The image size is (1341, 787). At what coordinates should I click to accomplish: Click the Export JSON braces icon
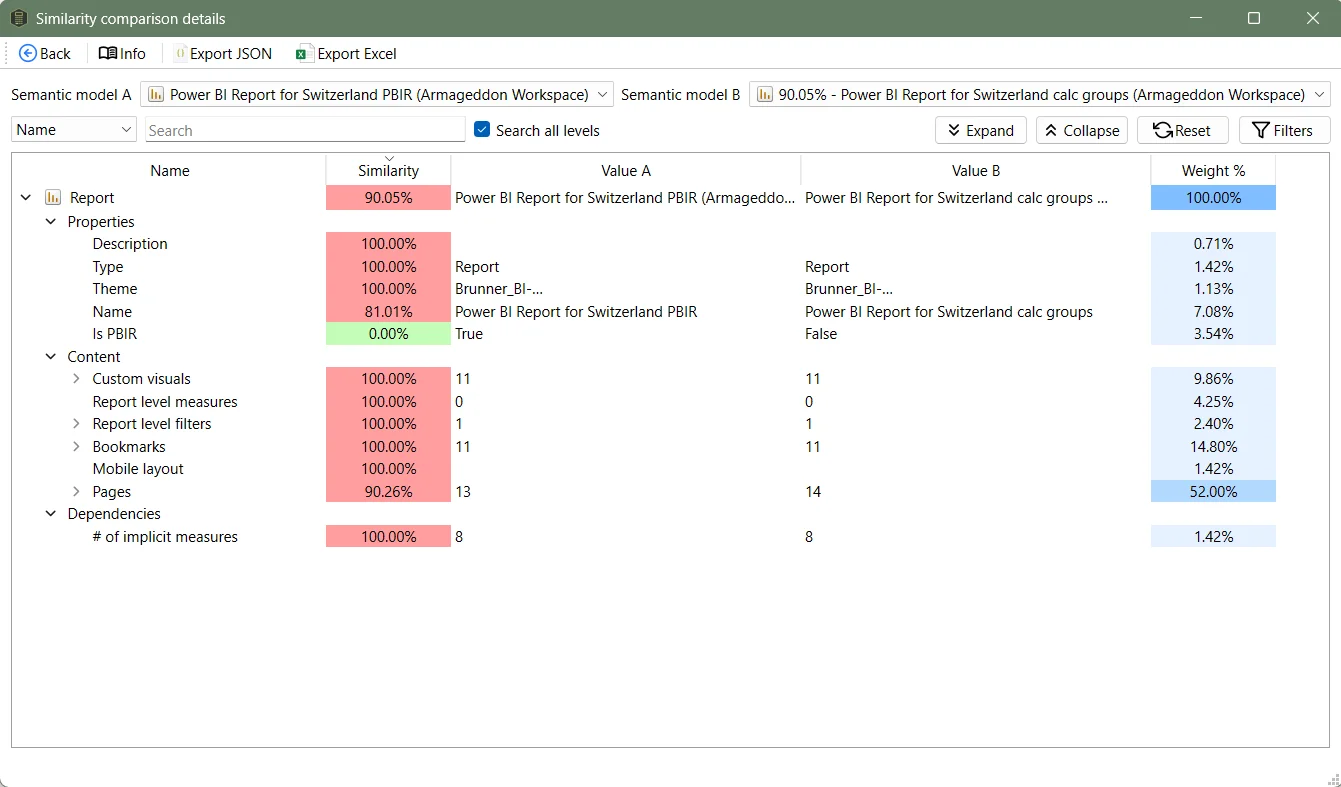point(180,53)
